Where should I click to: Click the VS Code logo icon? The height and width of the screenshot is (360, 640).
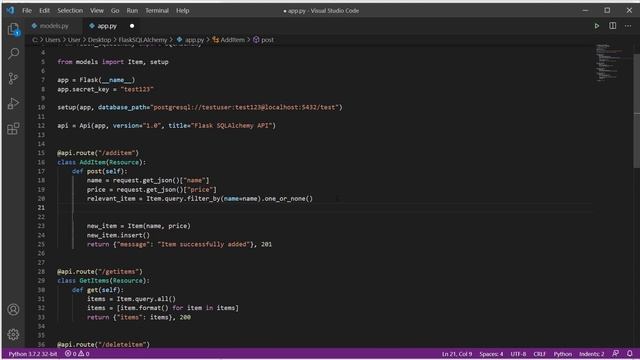pyautogui.click(x=10, y=10)
